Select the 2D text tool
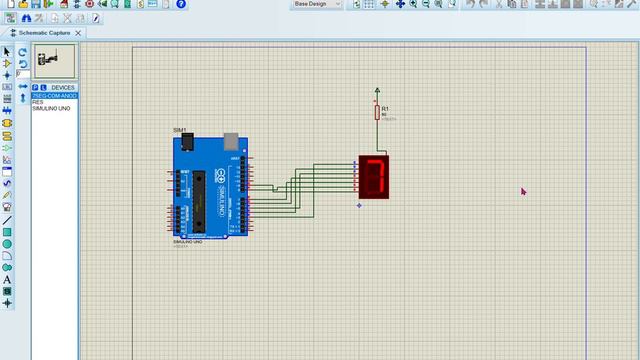The width and height of the screenshot is (640, 360). [7, 280]
